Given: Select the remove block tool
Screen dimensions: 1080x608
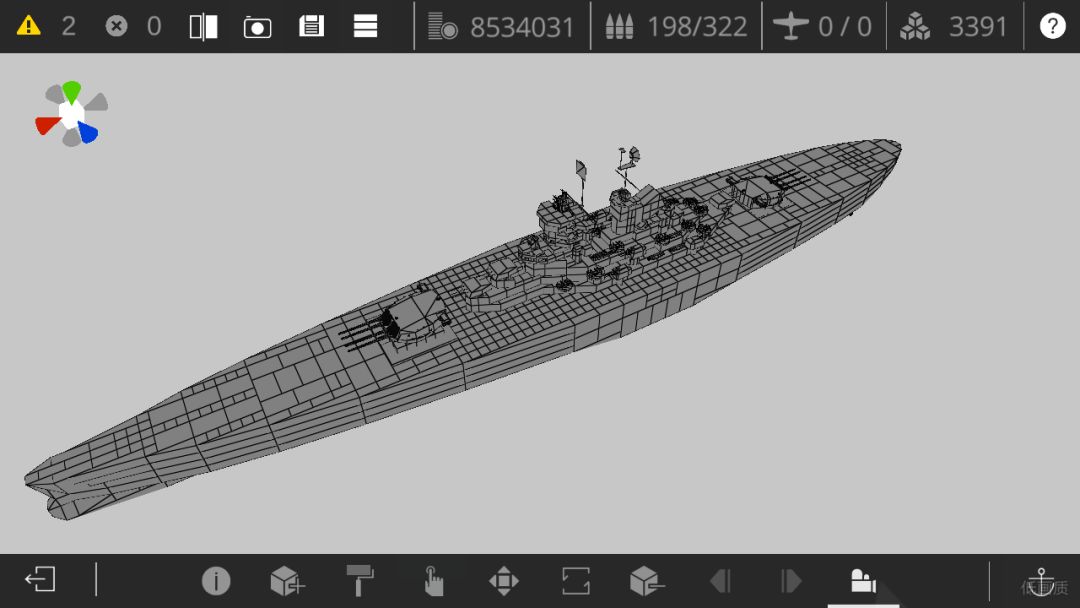Looking at the screenshot, I should (647, 580).
